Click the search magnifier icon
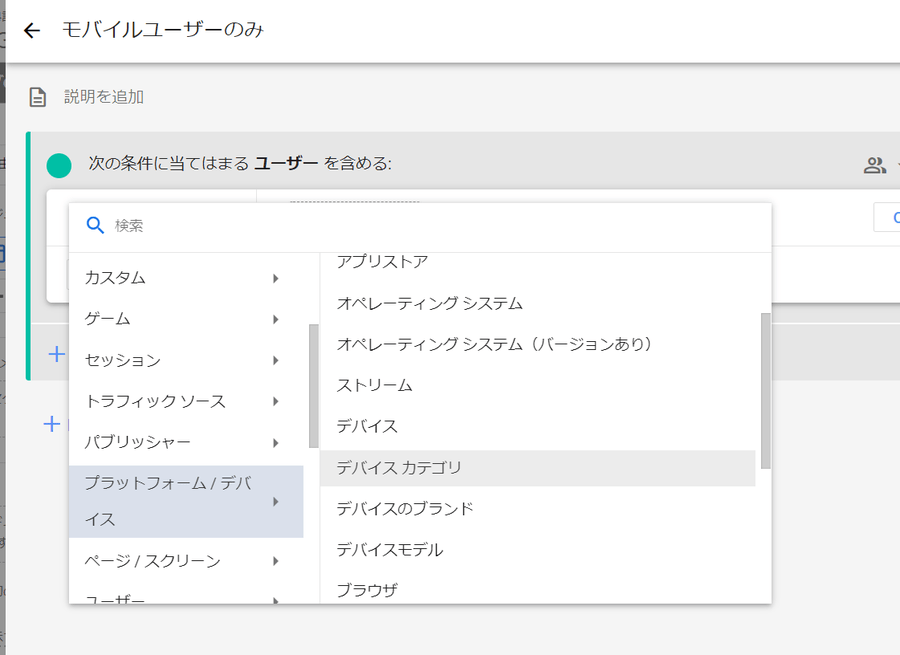Viewport: 900px width, 655px height. point(95,225)
